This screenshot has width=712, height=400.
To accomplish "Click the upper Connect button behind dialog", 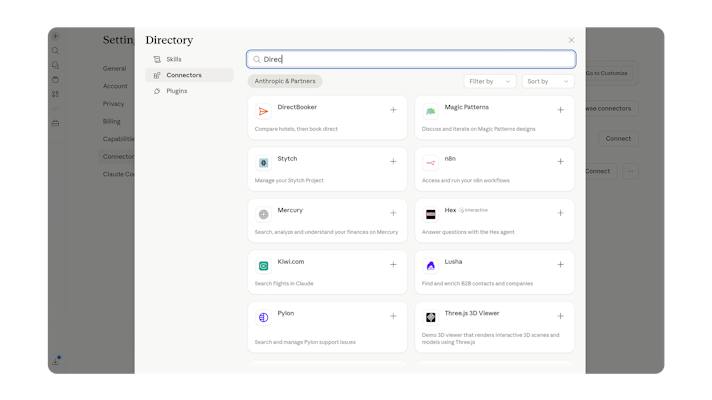I will tap(618, 138).
